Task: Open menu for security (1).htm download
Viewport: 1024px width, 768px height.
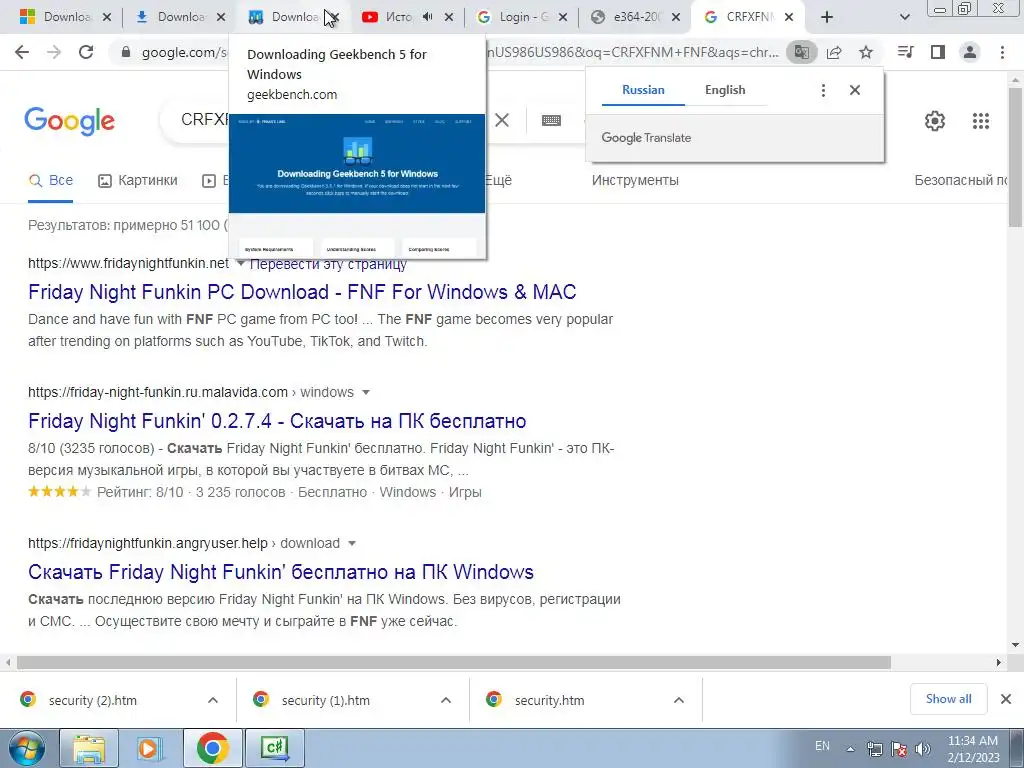Action: tap(446, 700)
